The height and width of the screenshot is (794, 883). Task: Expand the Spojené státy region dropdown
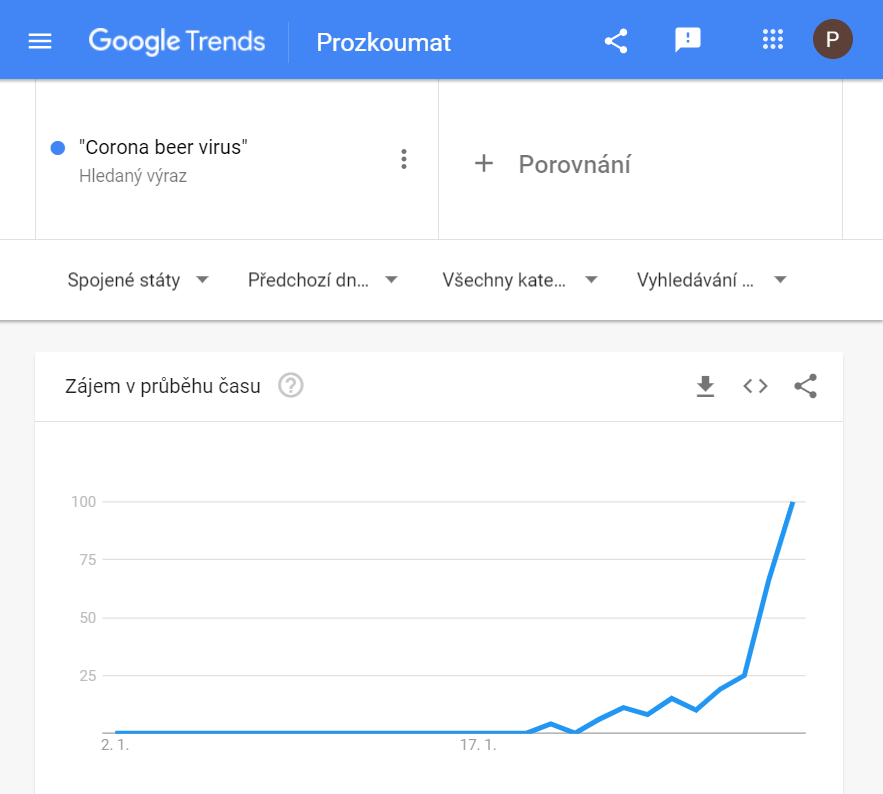[138, 280]
